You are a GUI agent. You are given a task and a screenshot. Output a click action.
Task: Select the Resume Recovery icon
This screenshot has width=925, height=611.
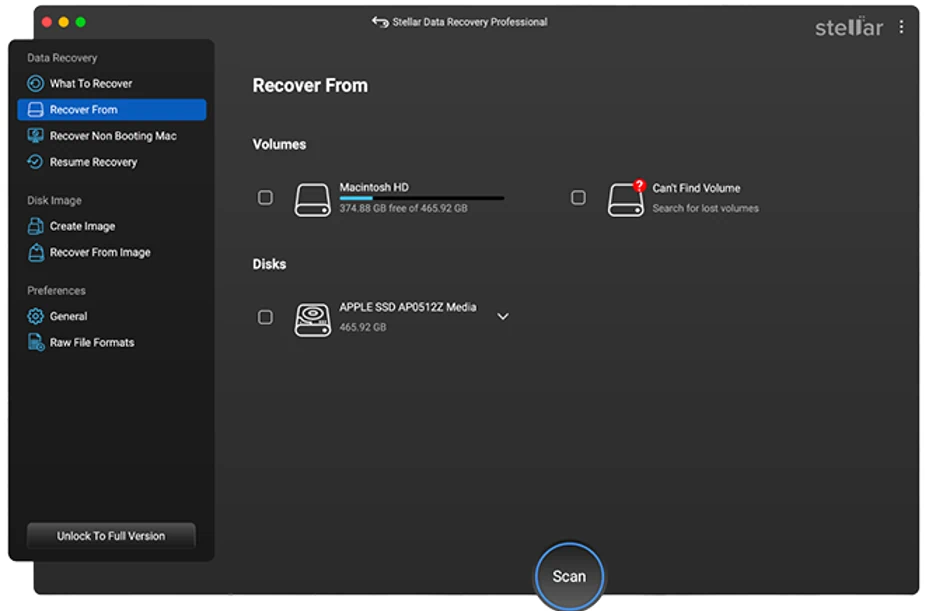tap(37, 161)
